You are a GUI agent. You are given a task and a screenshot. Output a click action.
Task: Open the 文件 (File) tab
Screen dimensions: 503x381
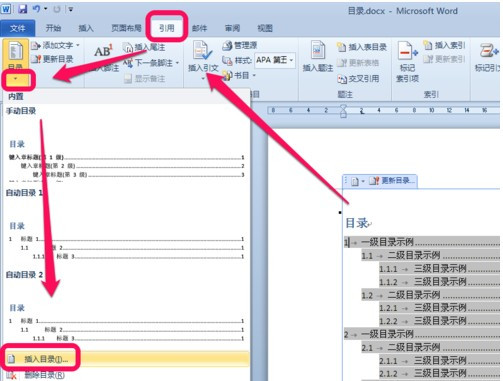(x=17, y=28)
